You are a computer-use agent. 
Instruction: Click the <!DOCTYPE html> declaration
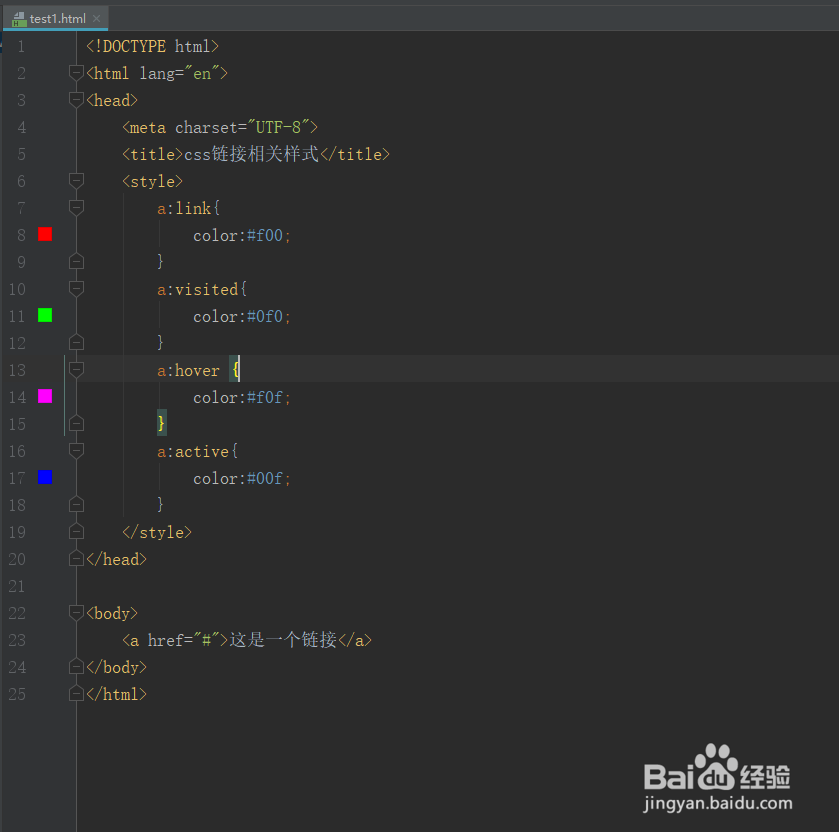tap(152, 47)
